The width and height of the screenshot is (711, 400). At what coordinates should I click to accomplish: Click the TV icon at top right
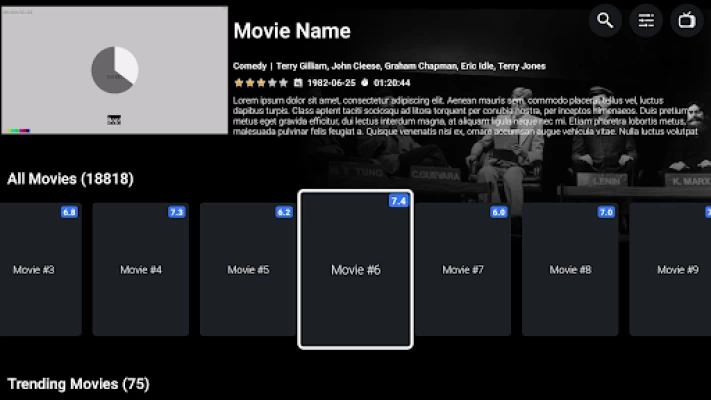pos(687,20)
